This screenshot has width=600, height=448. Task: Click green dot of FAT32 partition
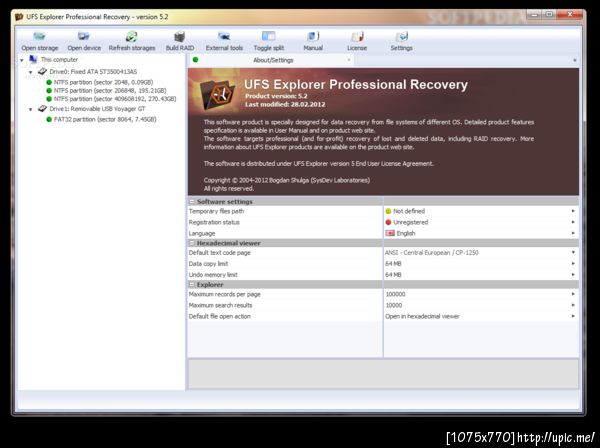tap(49, 119)
